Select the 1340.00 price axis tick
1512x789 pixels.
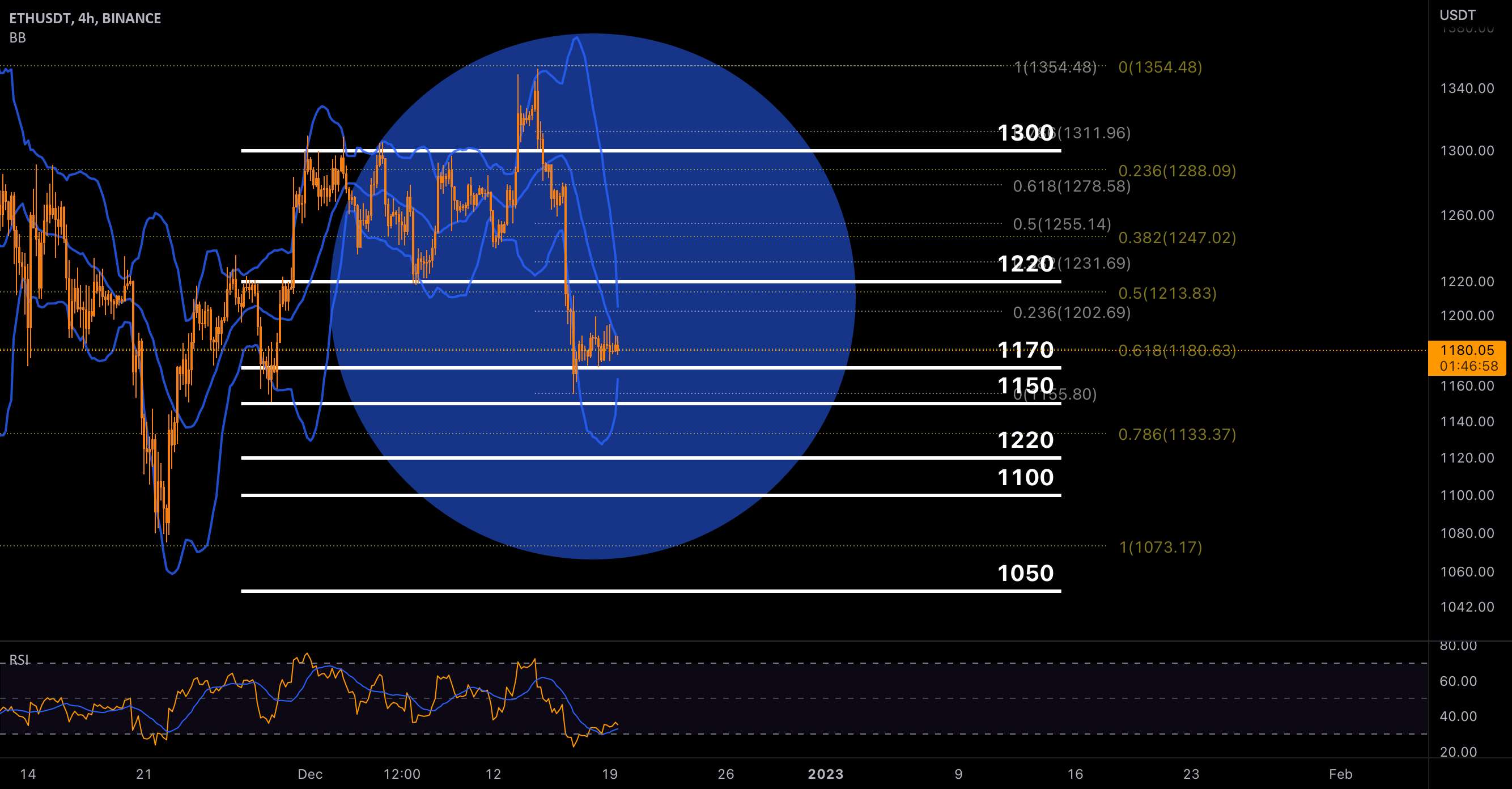(1467, 88)
